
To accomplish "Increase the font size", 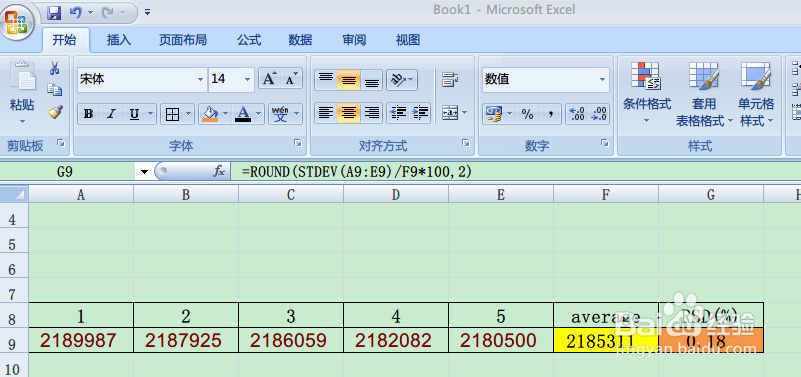I will coord(269,79).
